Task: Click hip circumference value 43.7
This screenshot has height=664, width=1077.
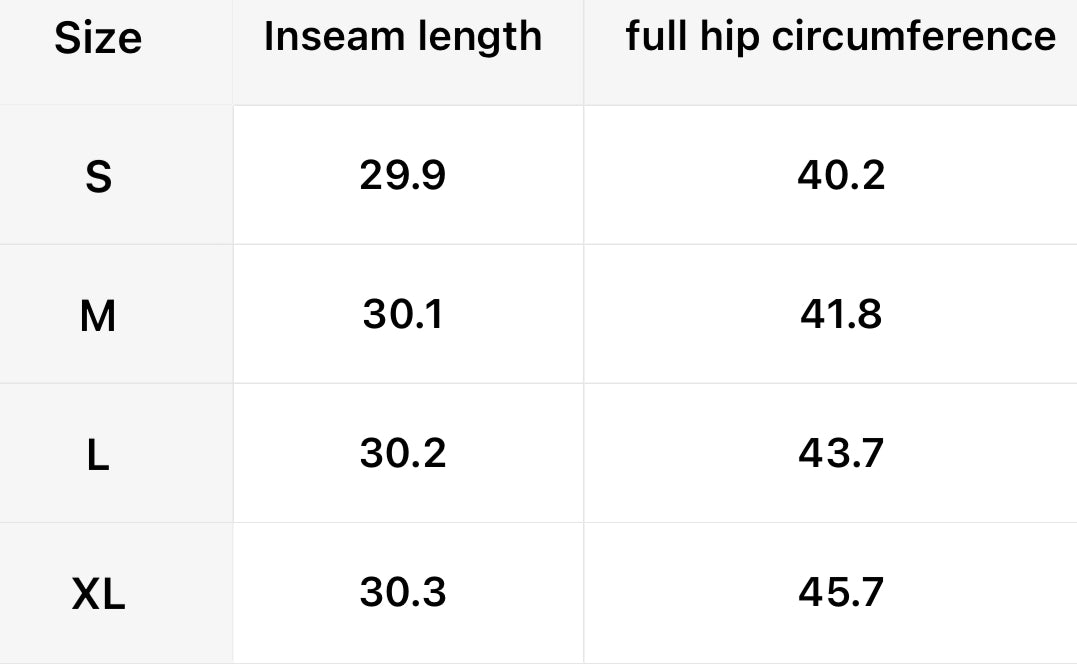Action: (841, 454)
